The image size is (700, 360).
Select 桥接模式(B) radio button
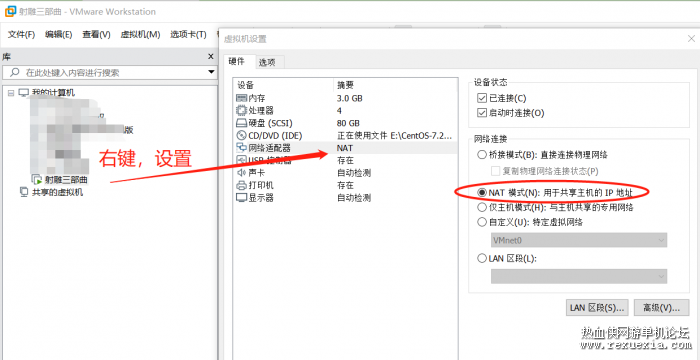(481, 155)
